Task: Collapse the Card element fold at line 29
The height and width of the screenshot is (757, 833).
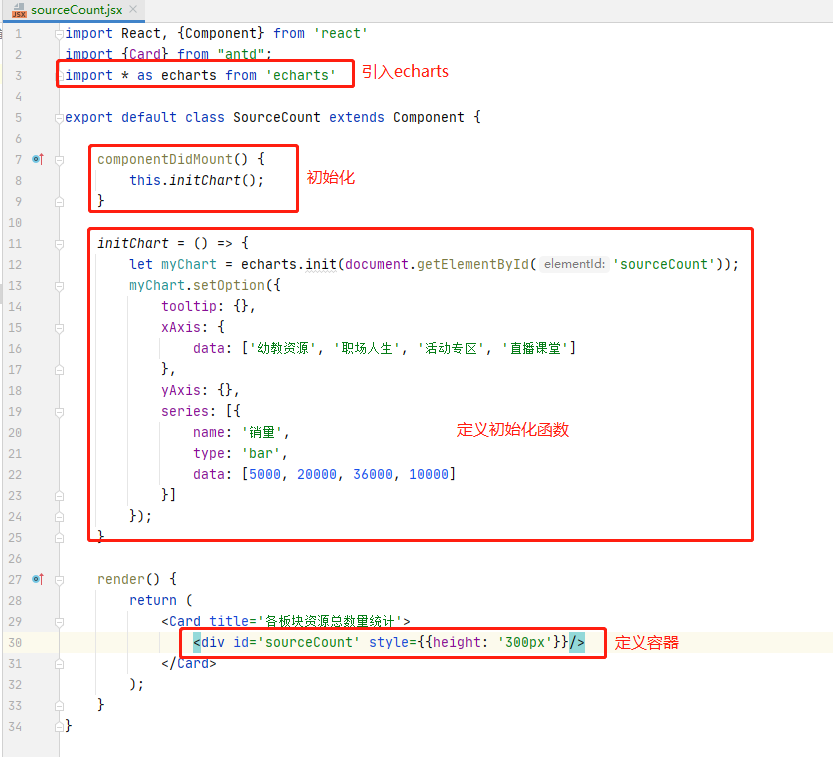Action: [59, 622]
